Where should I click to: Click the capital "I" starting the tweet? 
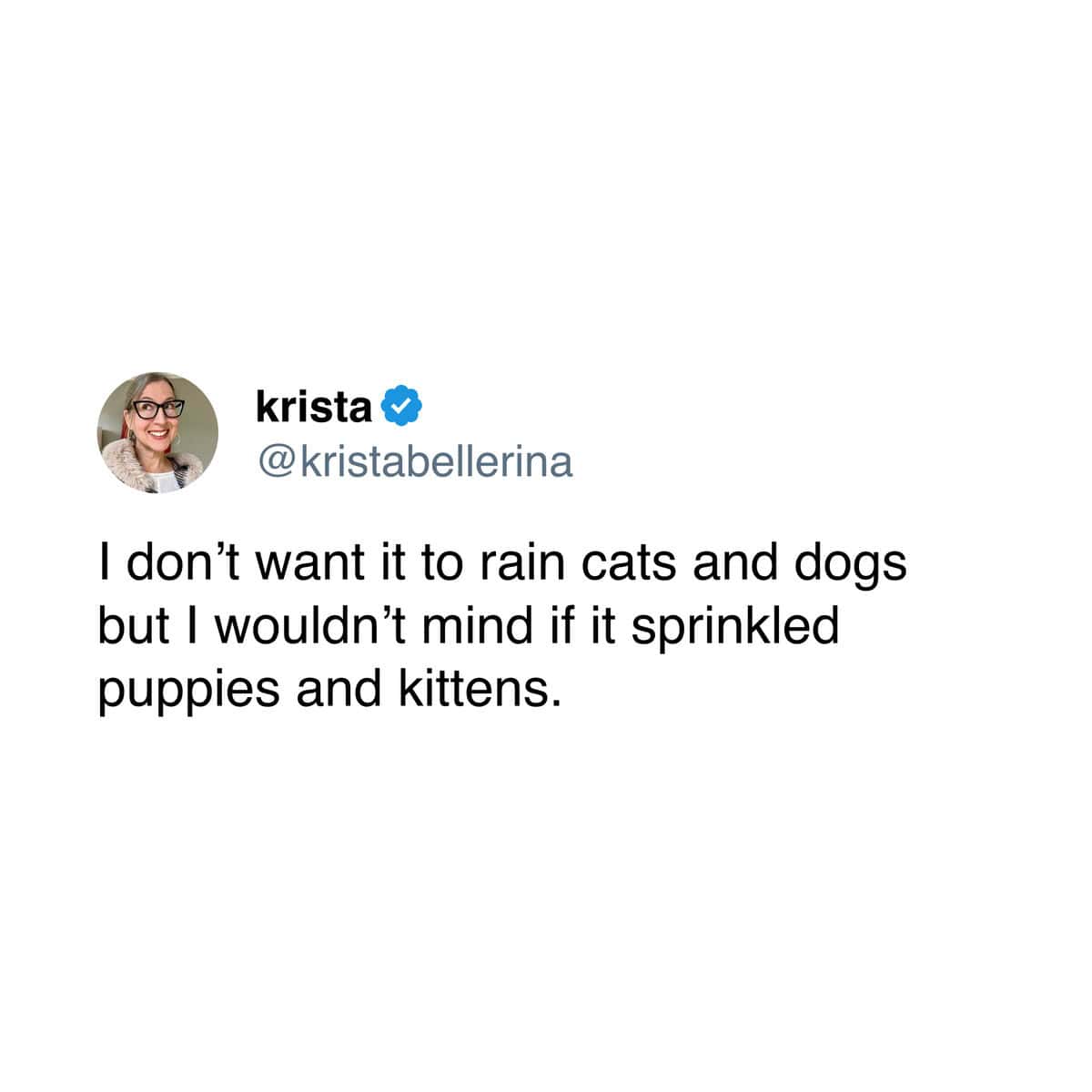point(106,563)
